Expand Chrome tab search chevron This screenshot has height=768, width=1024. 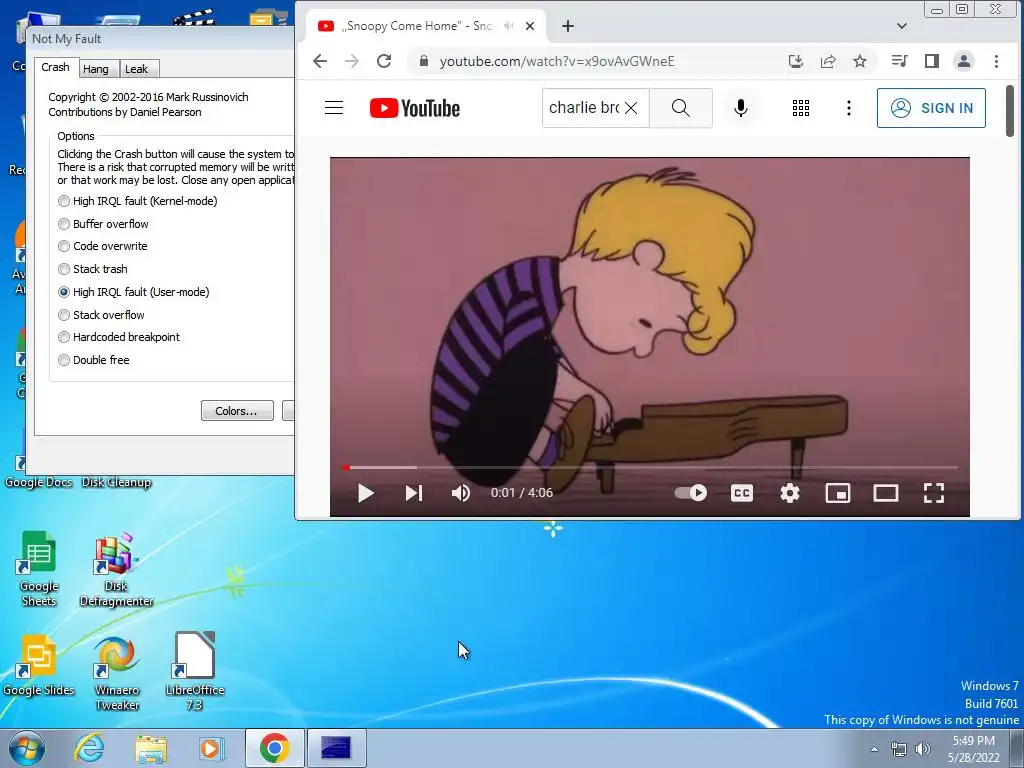point(902,26)
